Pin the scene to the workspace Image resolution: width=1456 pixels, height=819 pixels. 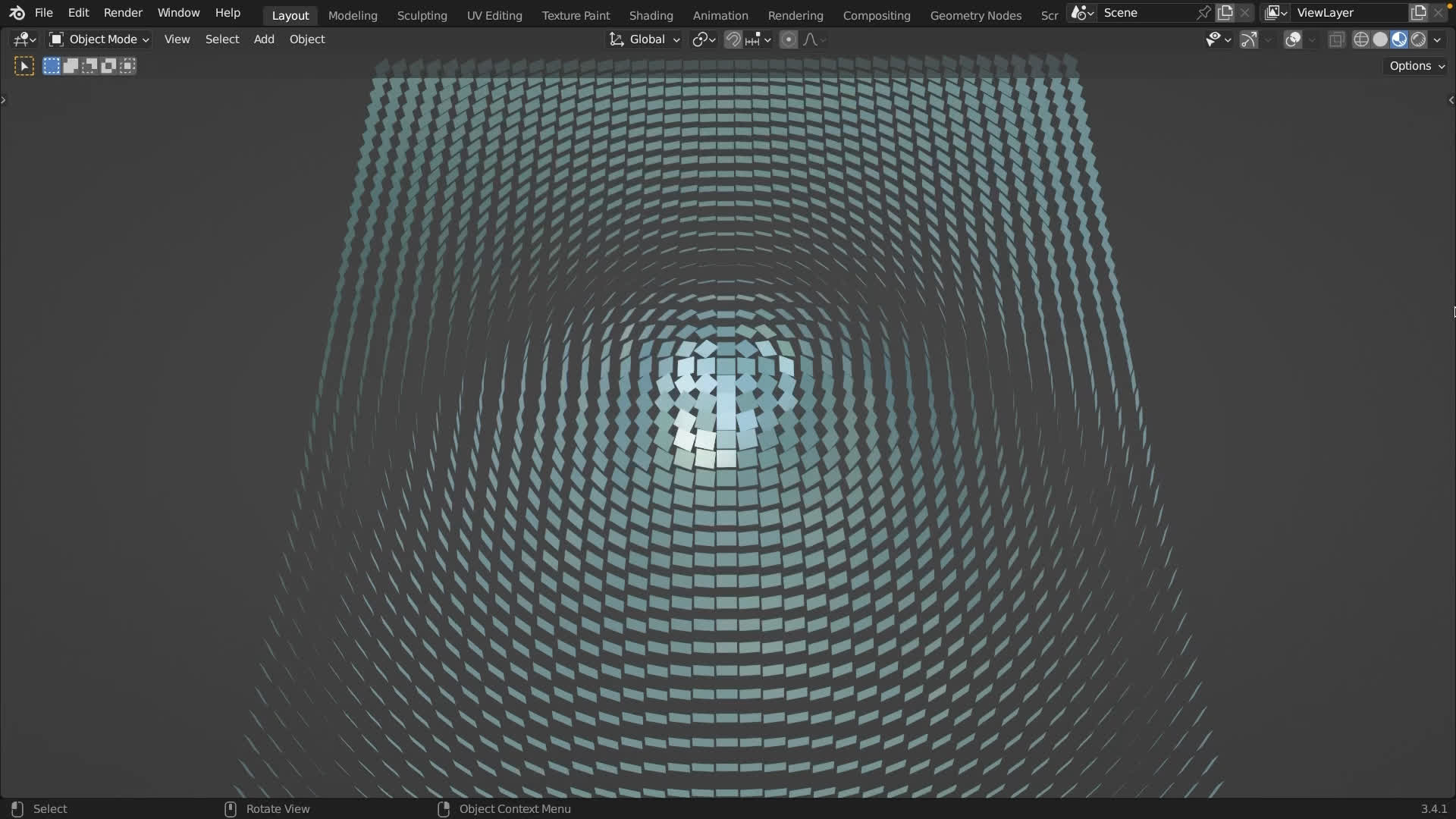pos(1203,13)
